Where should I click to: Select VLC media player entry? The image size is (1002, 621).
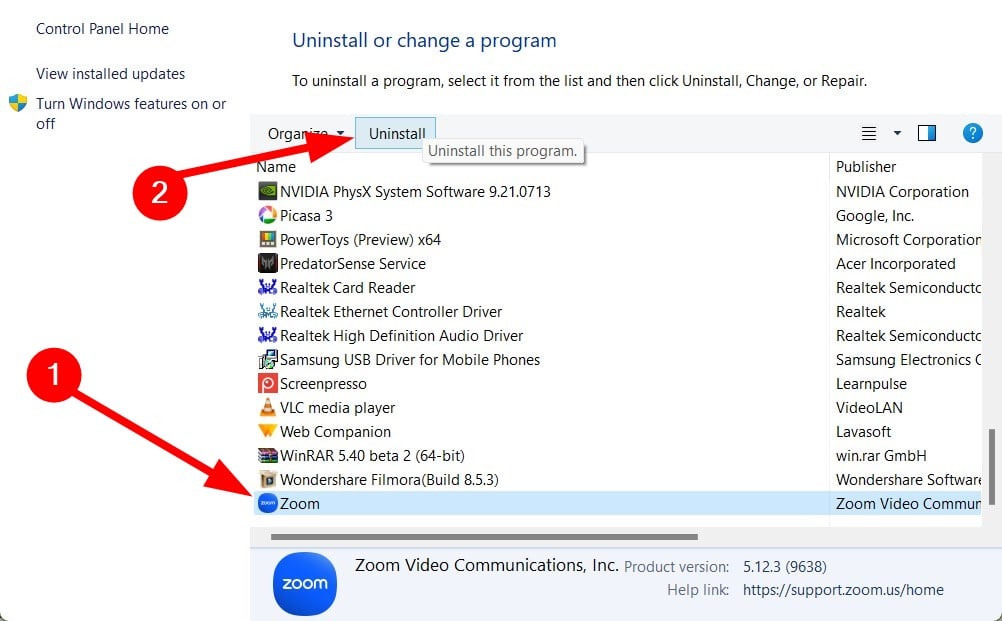(x=337, y=408)
